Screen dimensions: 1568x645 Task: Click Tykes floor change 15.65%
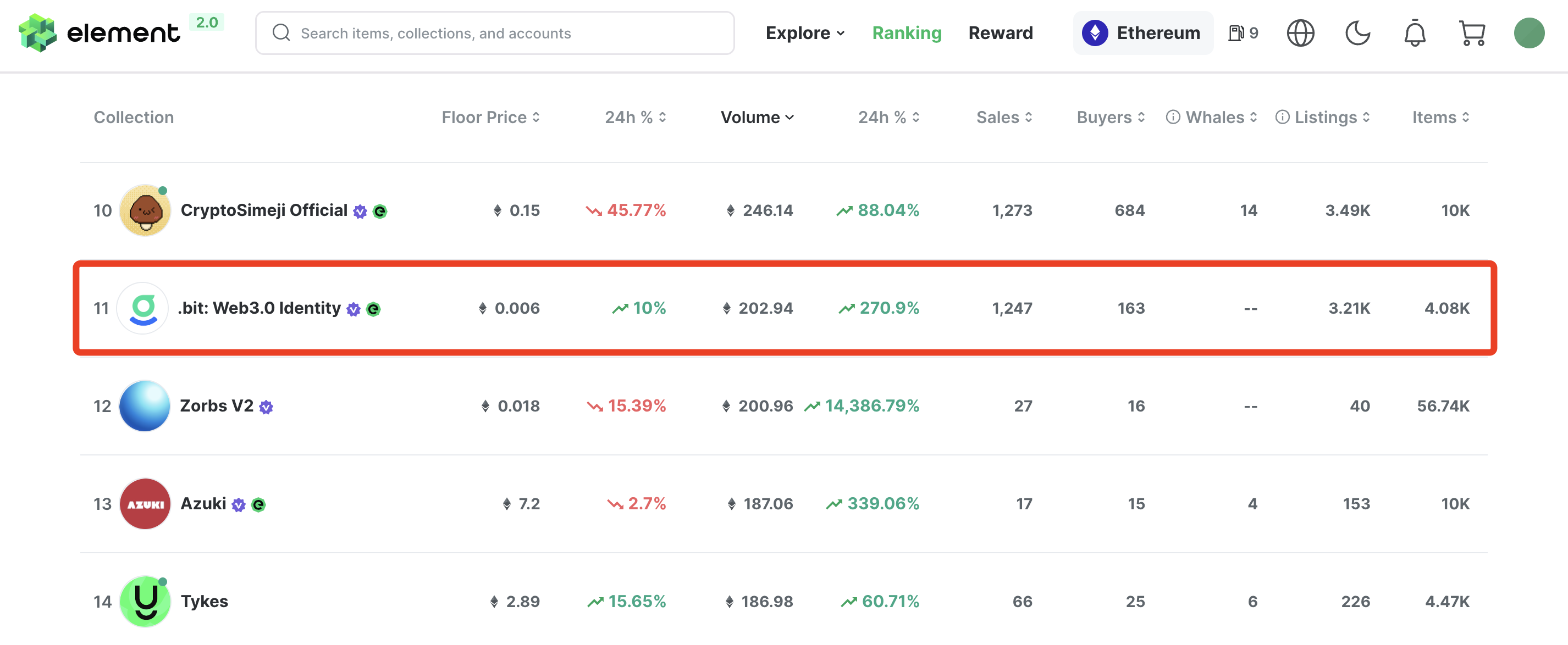(626, 601)
